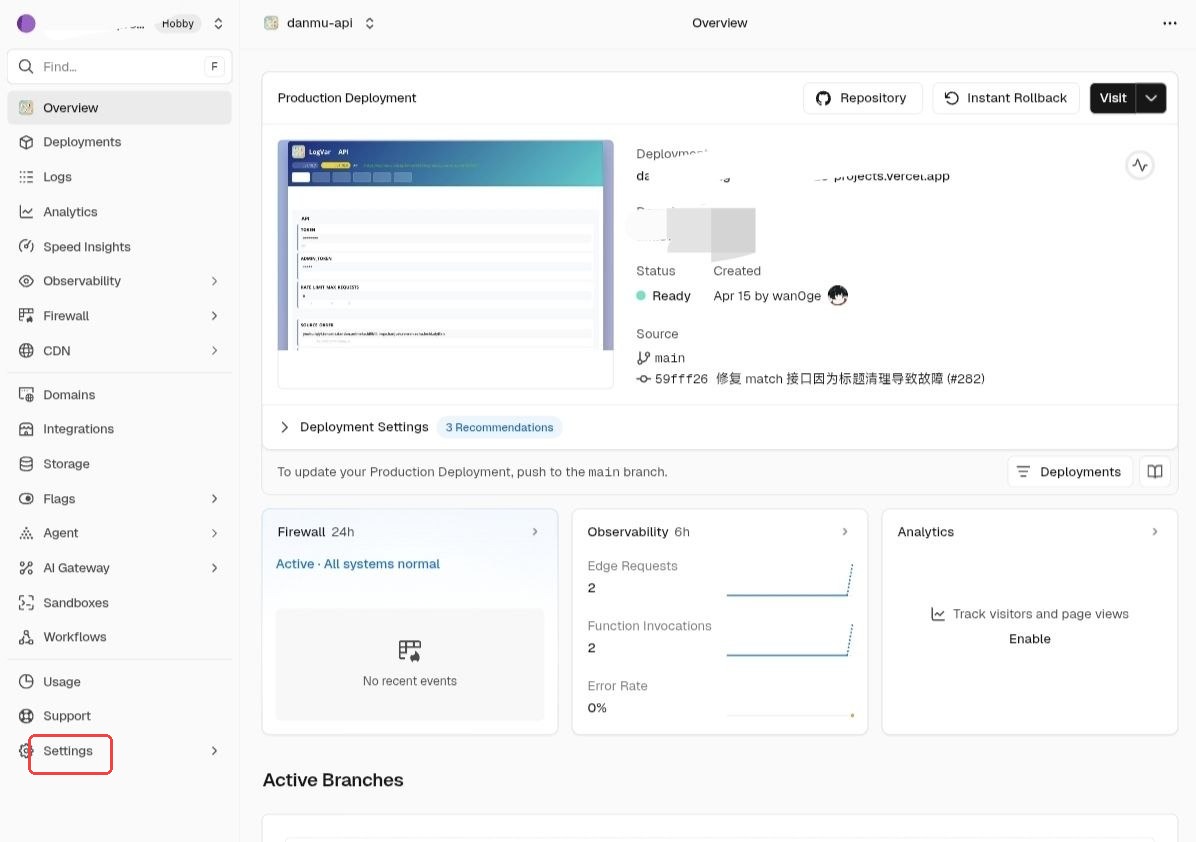Open Workflows from the sidebar
Screen dimensions: 1196x842
click(74, 637)
